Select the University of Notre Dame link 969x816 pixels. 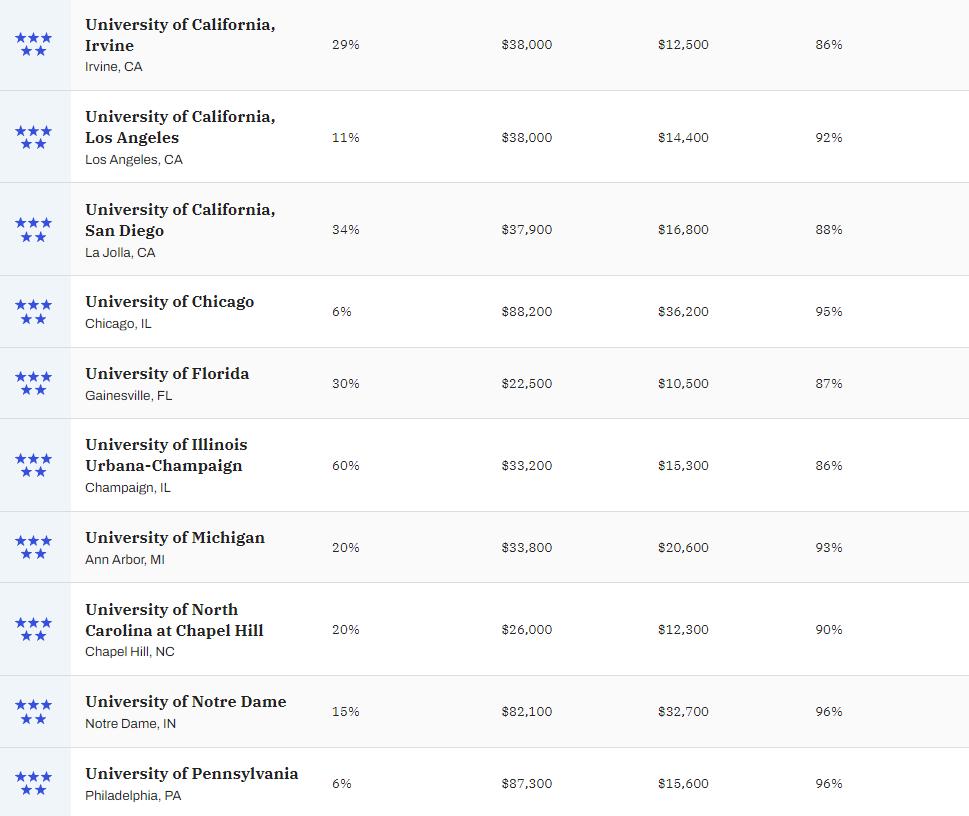pyautogui.click(x=185, y=702)
